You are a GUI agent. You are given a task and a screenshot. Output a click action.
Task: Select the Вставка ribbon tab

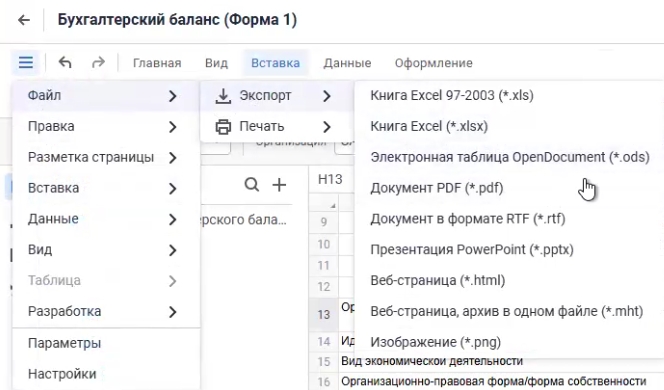click(275, 63)
